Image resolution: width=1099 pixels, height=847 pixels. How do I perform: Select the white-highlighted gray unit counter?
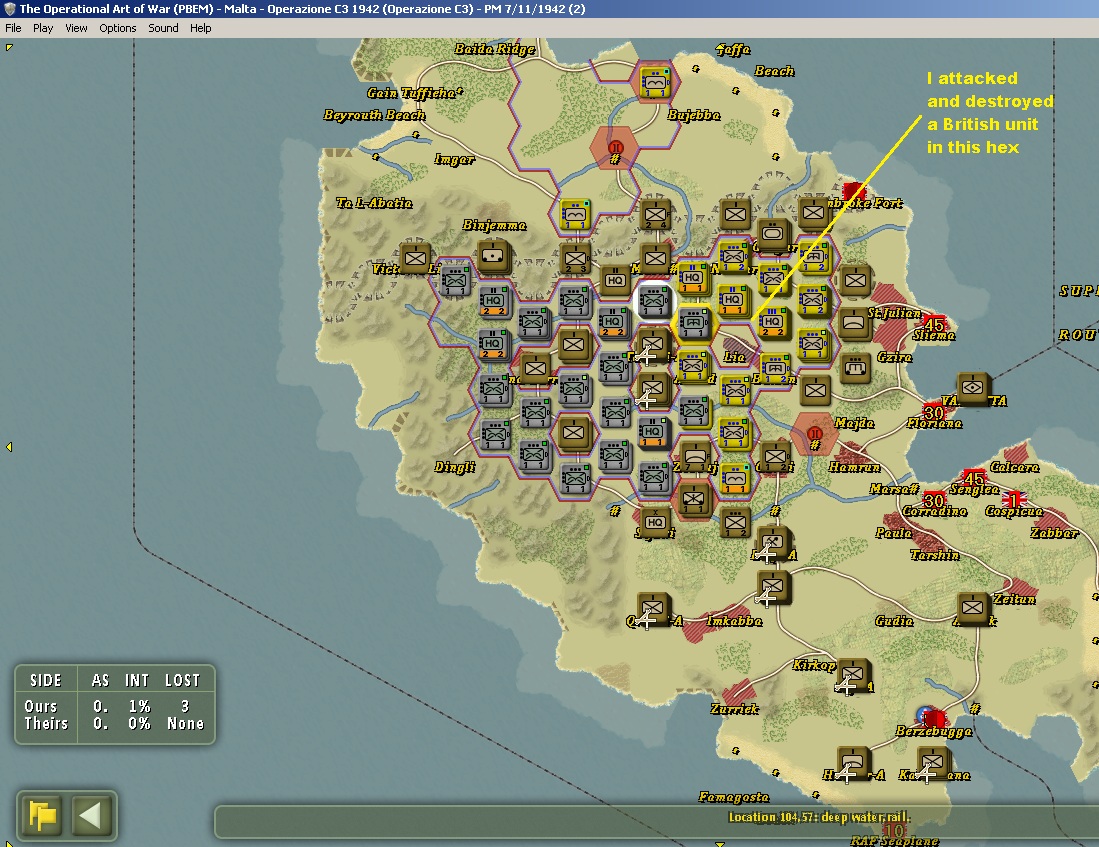[x=654, y=301]
